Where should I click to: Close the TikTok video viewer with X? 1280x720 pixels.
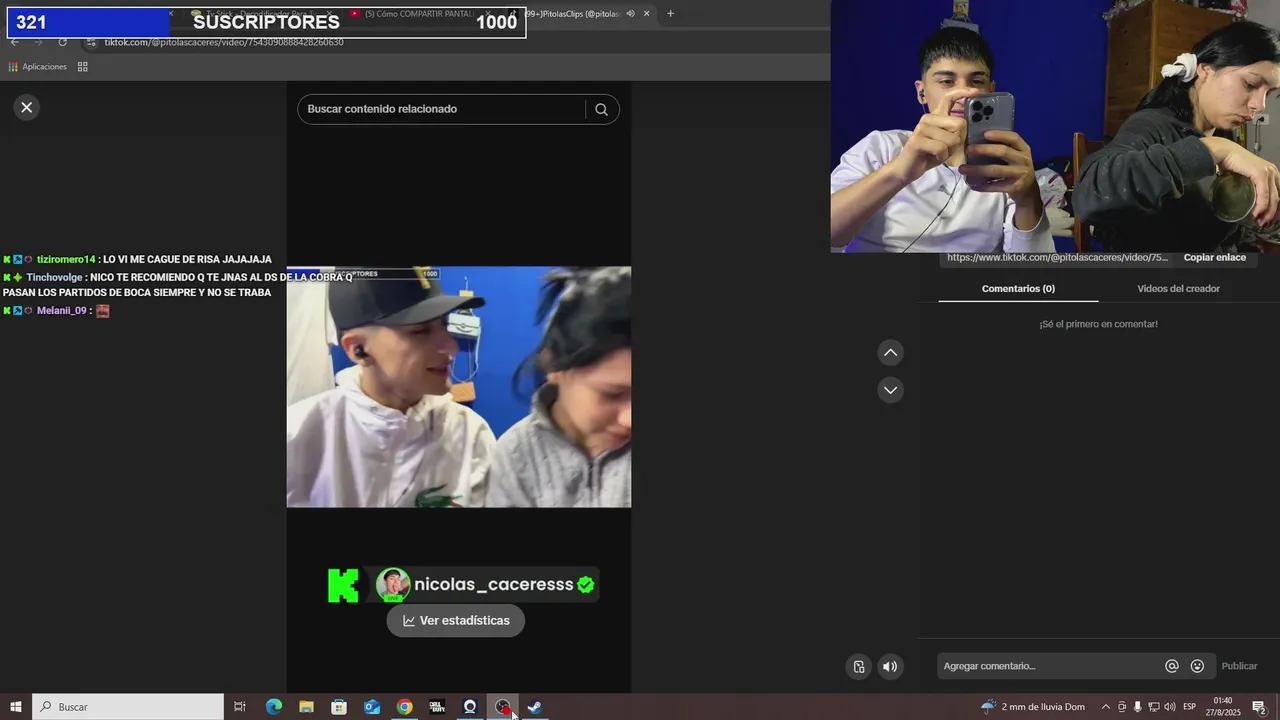pyautogui.click(x=27, y=107)
